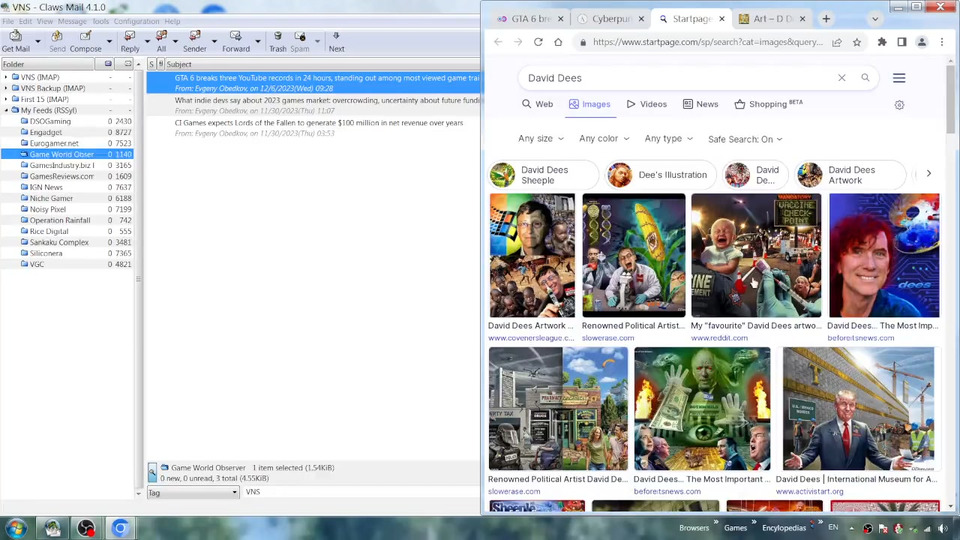Viewport: 960px width, 540px height.
Task: Expand the VNS Backup (IMAP) folder
Action: click(6, 88)
